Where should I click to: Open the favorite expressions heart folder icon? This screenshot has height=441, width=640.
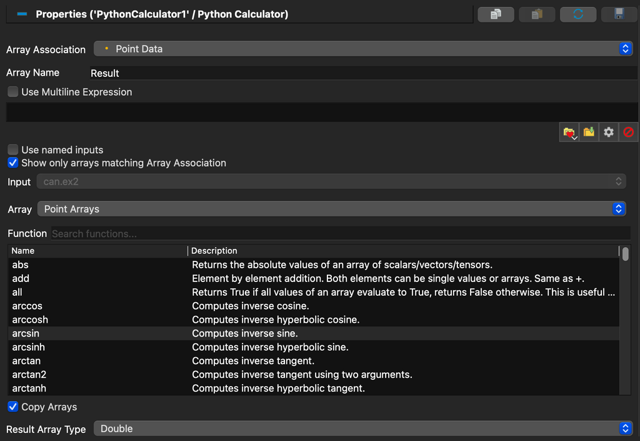click(569, 132)
